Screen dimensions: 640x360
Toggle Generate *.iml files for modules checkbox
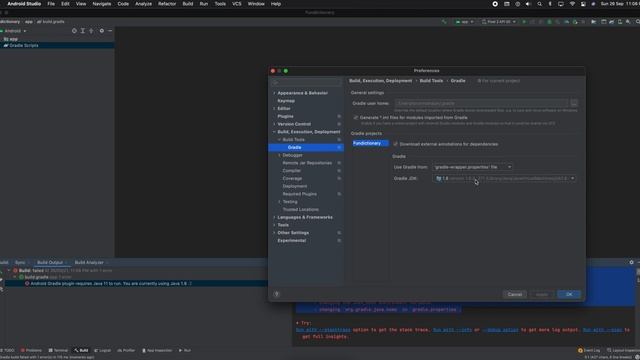click(356, 118)
